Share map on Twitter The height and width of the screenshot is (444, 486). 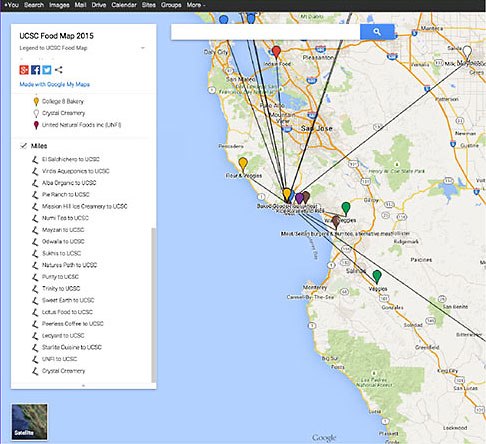47,70
